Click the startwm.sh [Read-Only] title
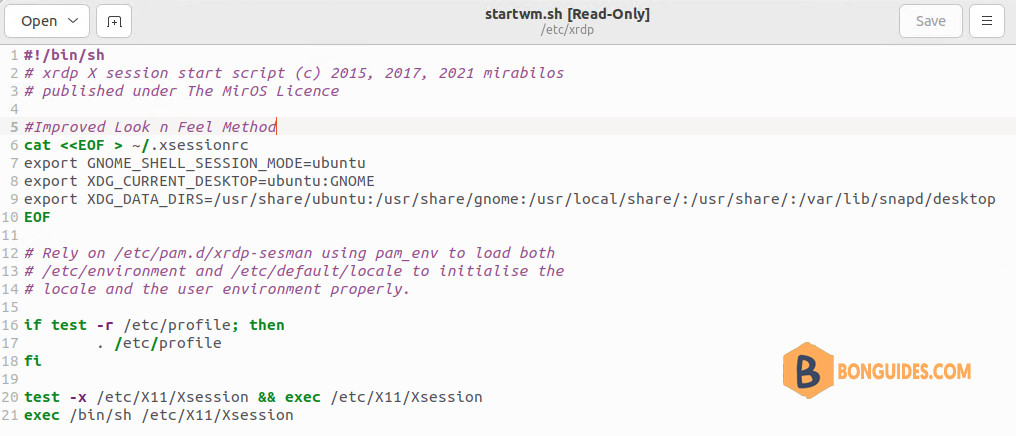Image resolution: width=1016 pixels, height=436 pixels. [x=567, y=15]
